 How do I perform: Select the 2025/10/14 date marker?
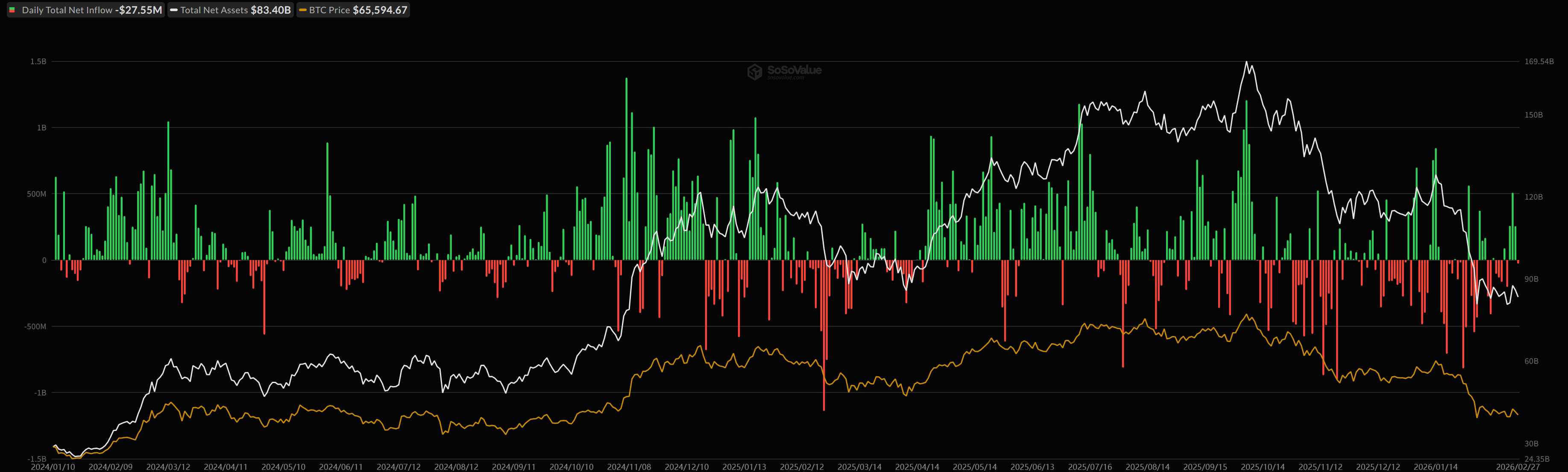tap(1263, 467)
